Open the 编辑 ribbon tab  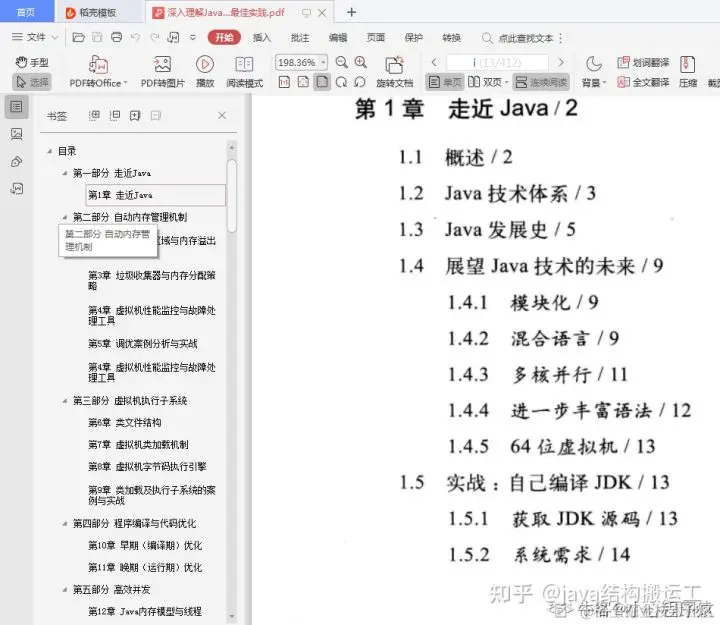pyautogui.click(x=338, y=38)
